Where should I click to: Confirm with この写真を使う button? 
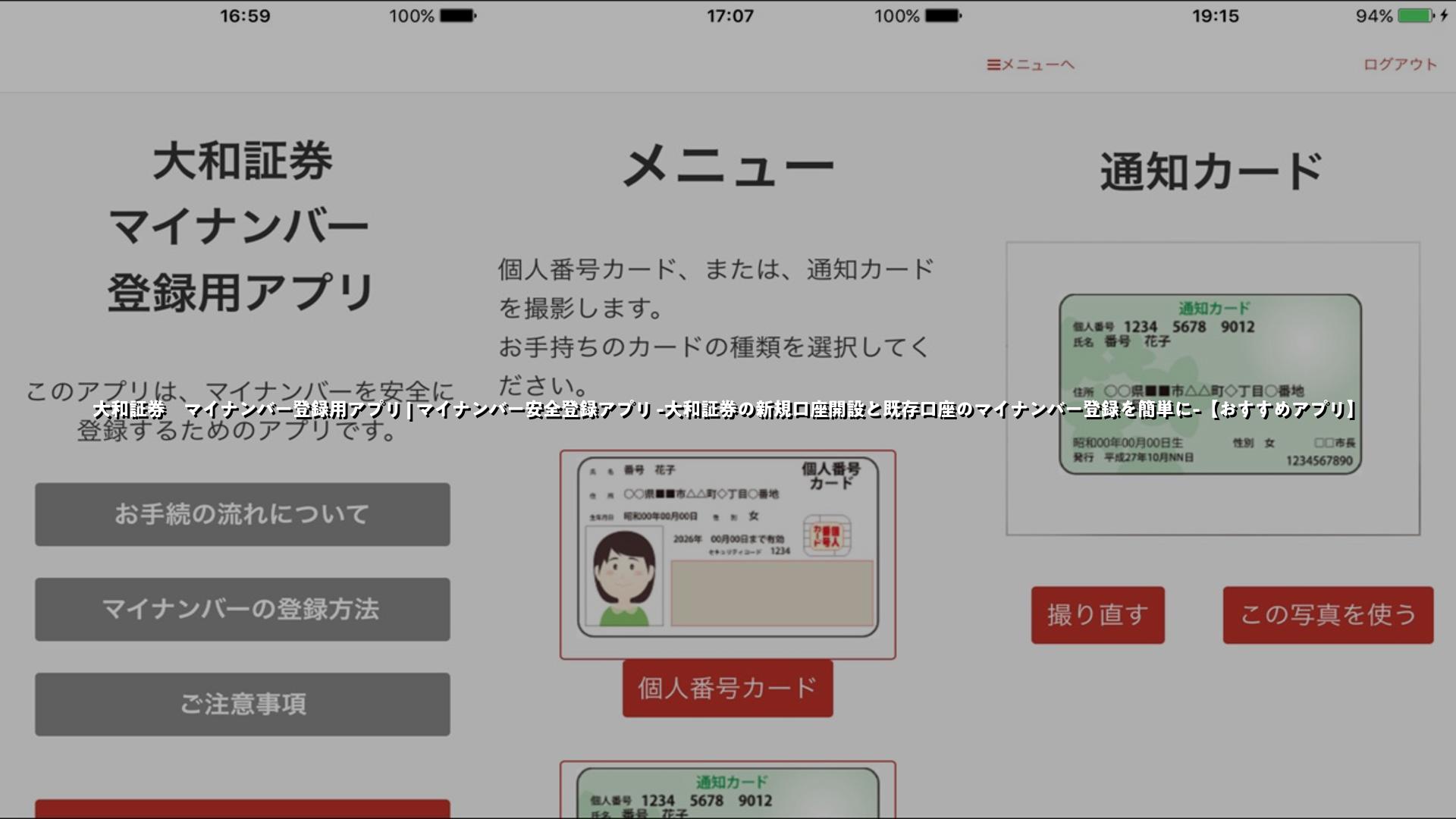1328,614
